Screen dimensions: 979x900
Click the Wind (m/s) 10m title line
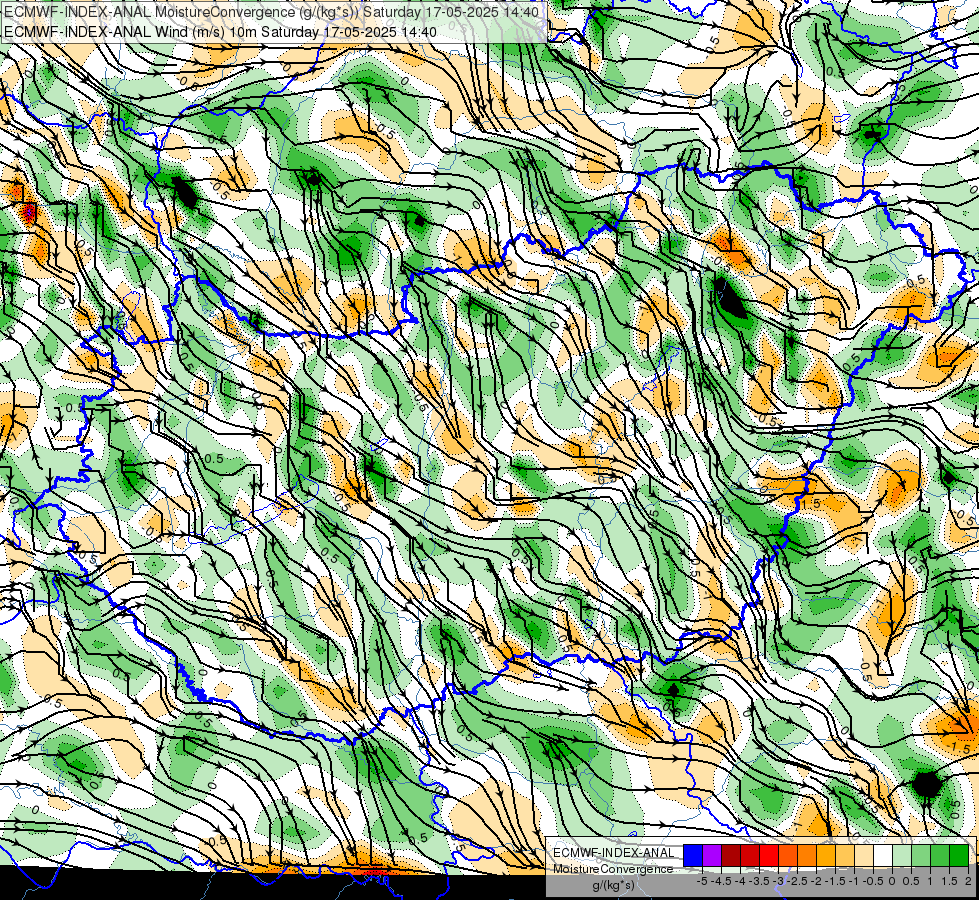tap(220, 31)
